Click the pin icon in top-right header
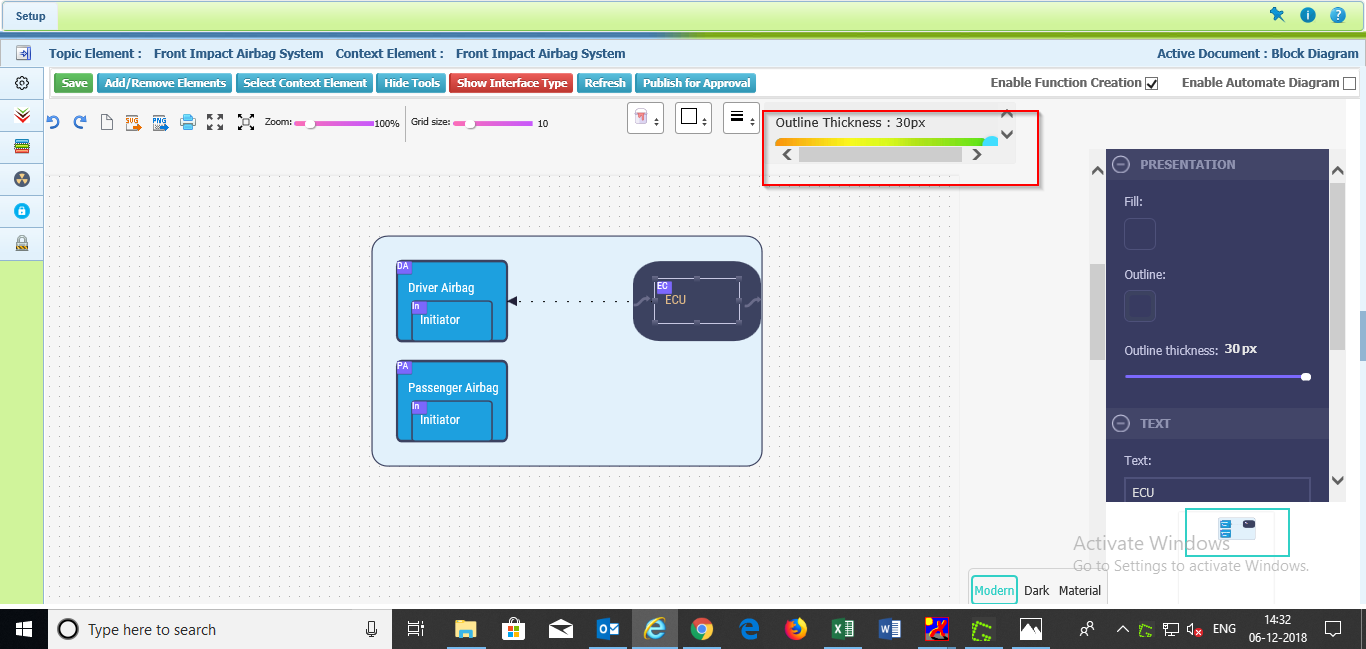This screenshot has height=649, width=1366. (x=1277, y=14)
